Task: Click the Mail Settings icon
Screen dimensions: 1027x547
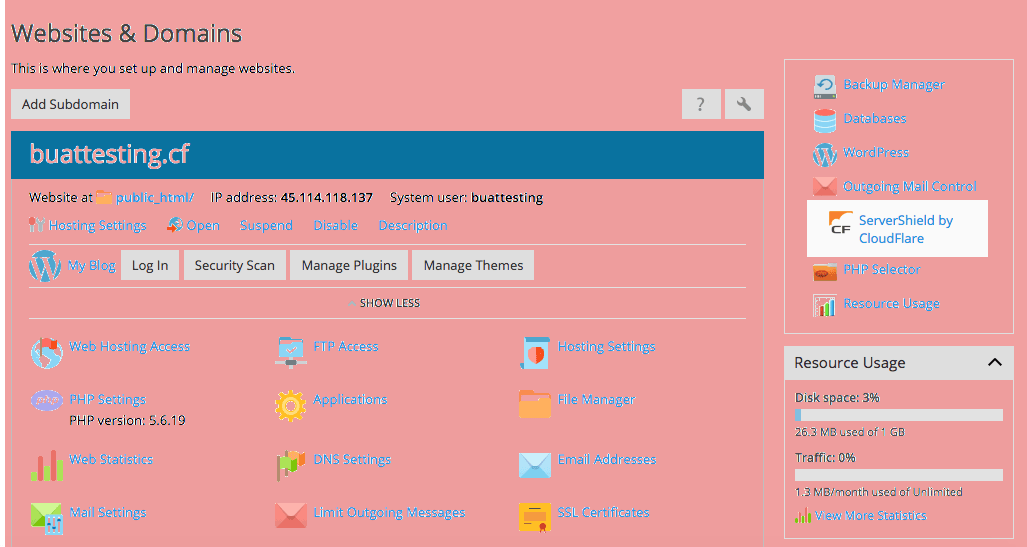Action: (x=47, y=518)
